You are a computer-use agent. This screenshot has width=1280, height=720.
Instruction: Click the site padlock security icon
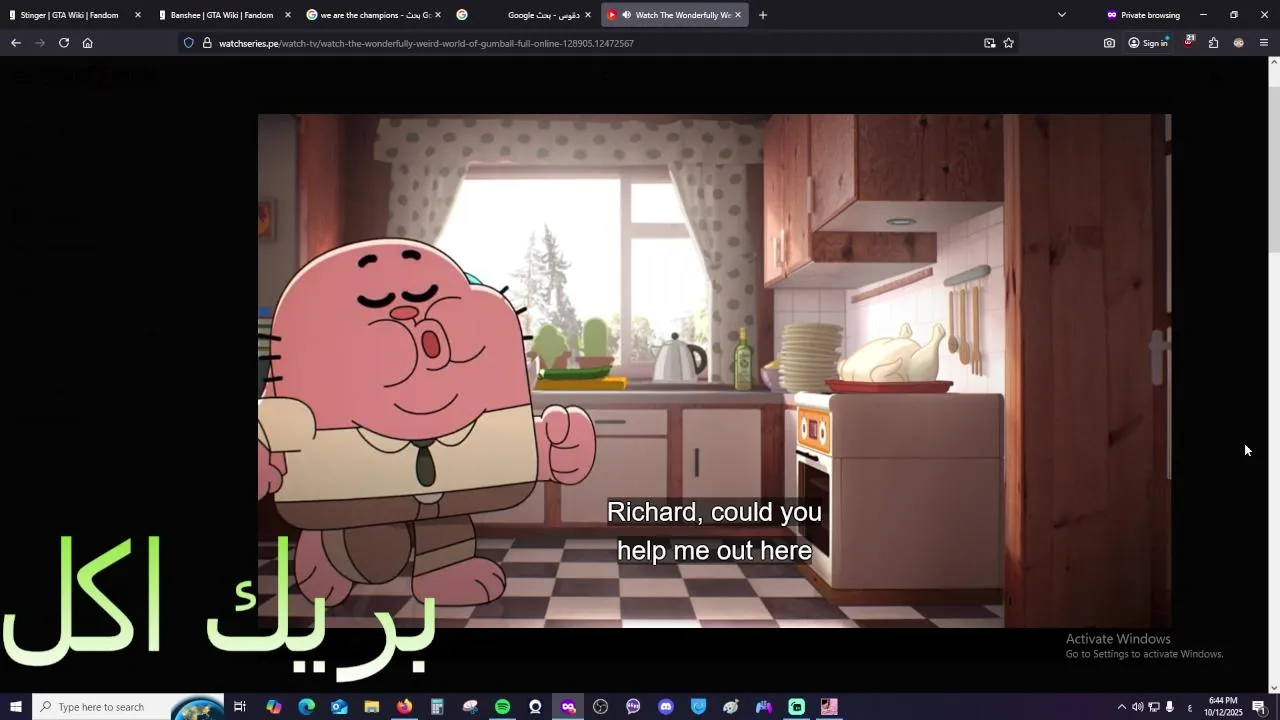(207, 43)
